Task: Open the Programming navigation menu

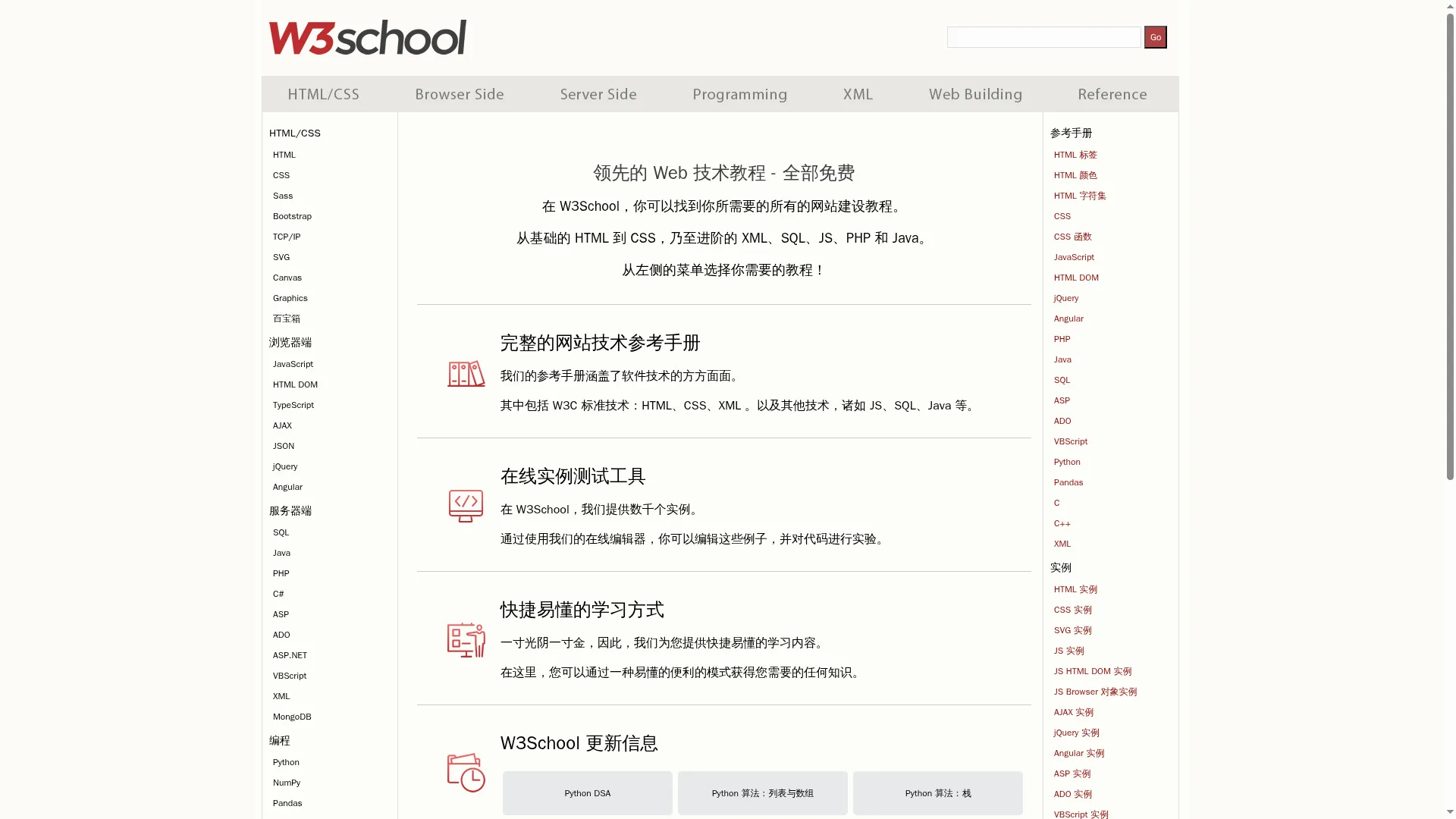Action: coord(739,94)
